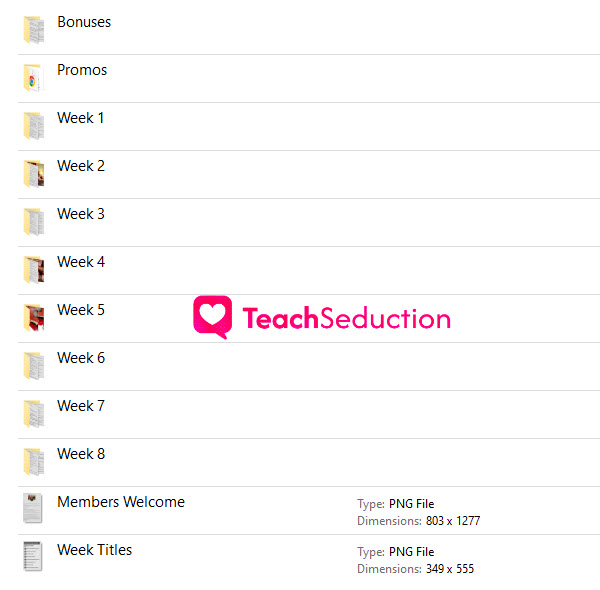Select the Week 2 folder icon
The width and height of the screenshot is (600, 590).
coord(34,174)
